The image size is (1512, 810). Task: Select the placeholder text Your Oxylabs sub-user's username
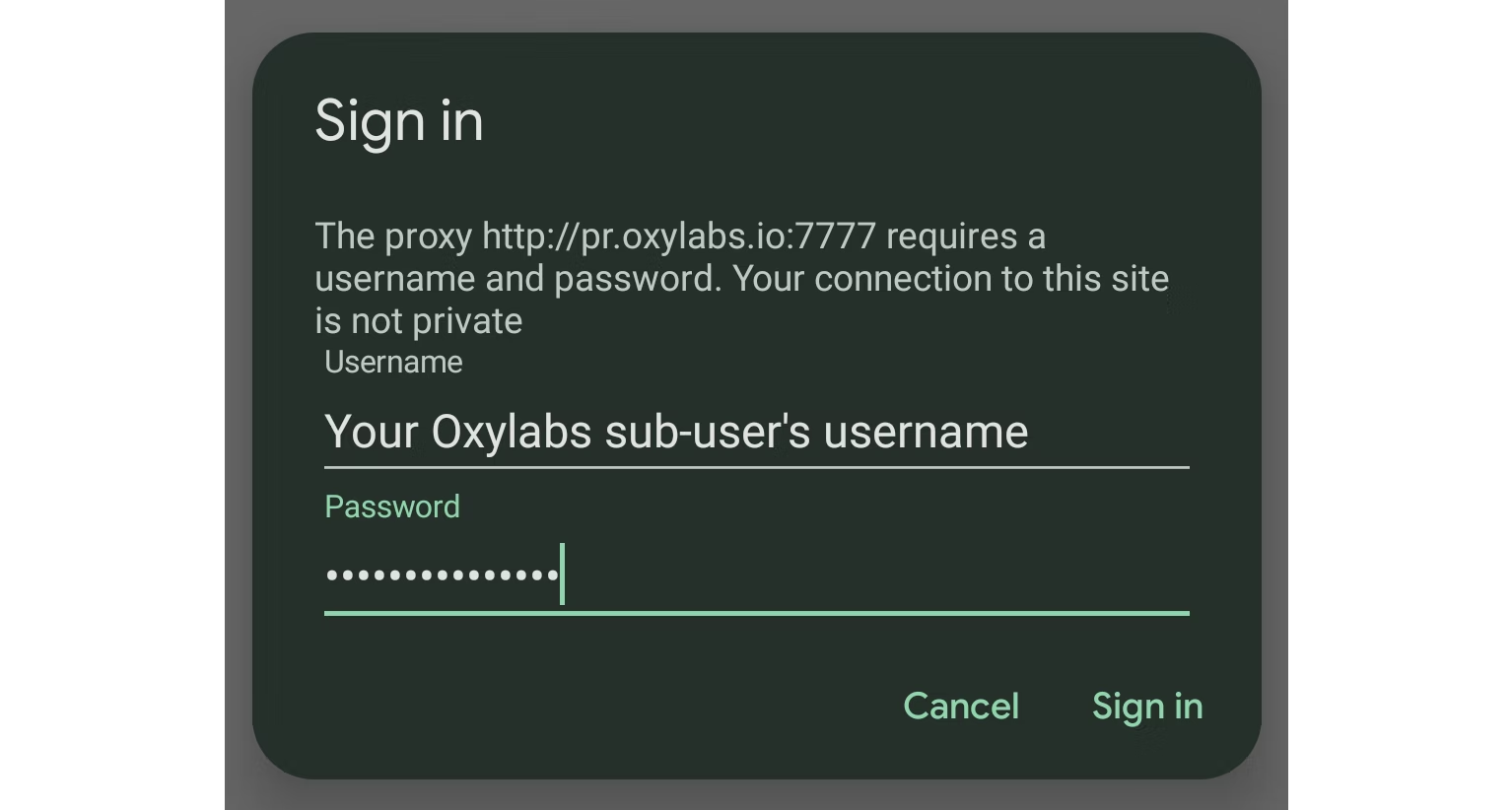[x=676, y=431]
